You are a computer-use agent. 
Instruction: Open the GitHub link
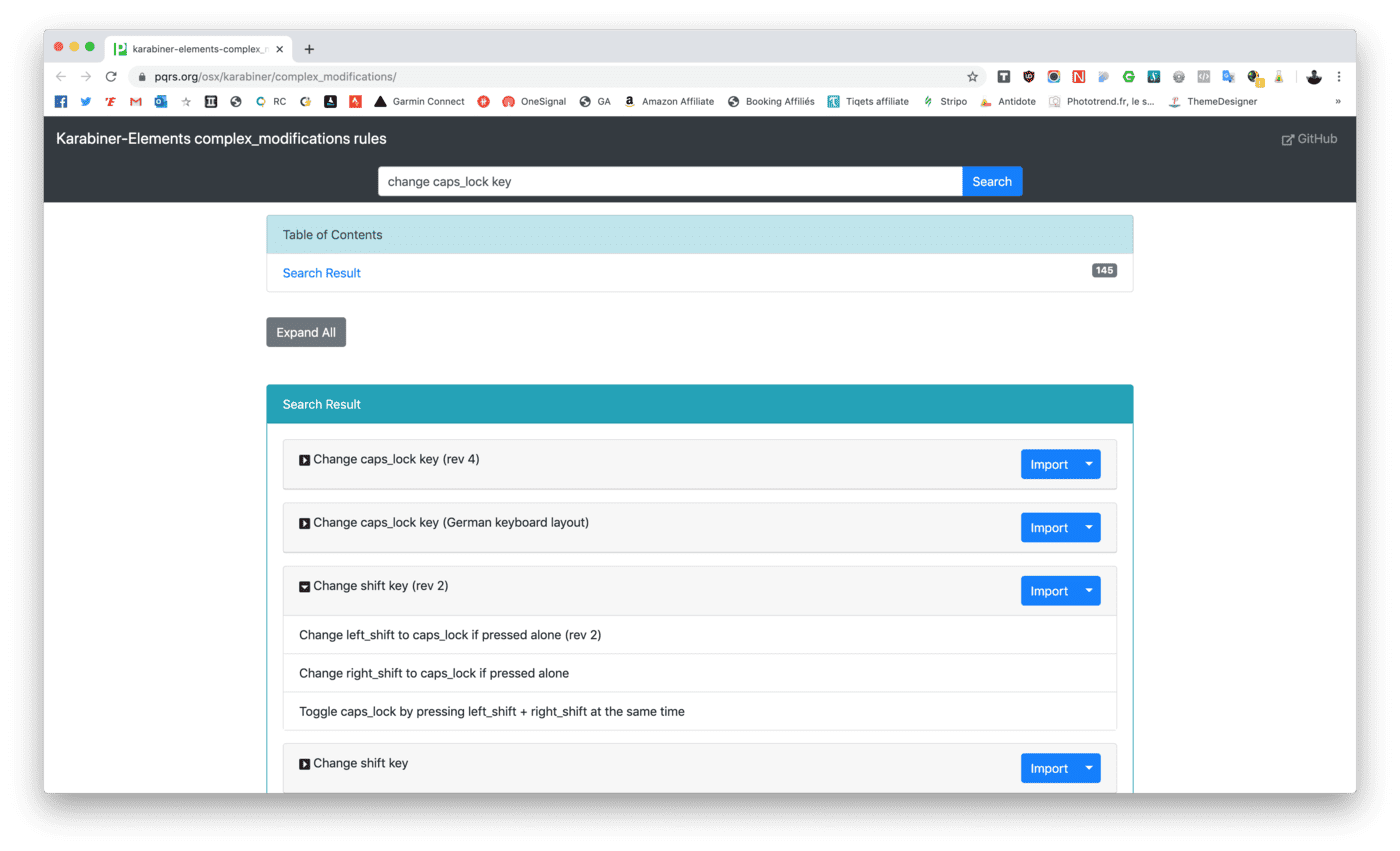(x=1309, y=139)
